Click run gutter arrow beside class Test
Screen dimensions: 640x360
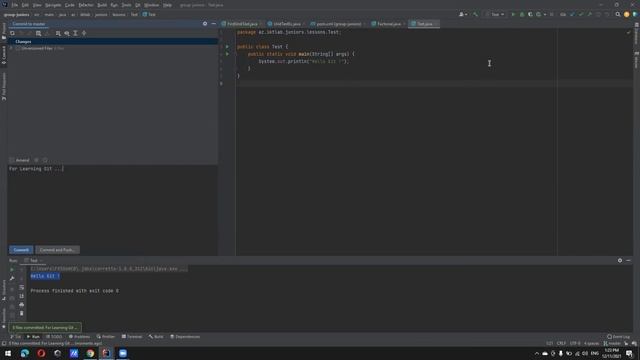[227, 47]
